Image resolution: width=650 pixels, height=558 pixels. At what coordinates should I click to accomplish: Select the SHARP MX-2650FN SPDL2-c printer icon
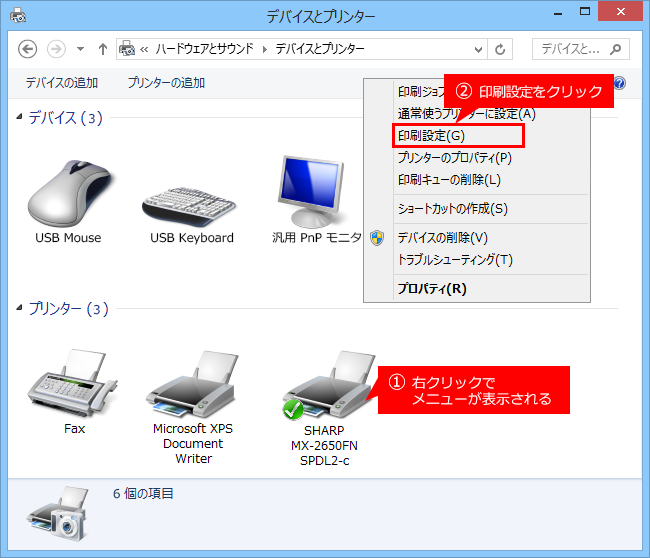(x=329, y=385)
